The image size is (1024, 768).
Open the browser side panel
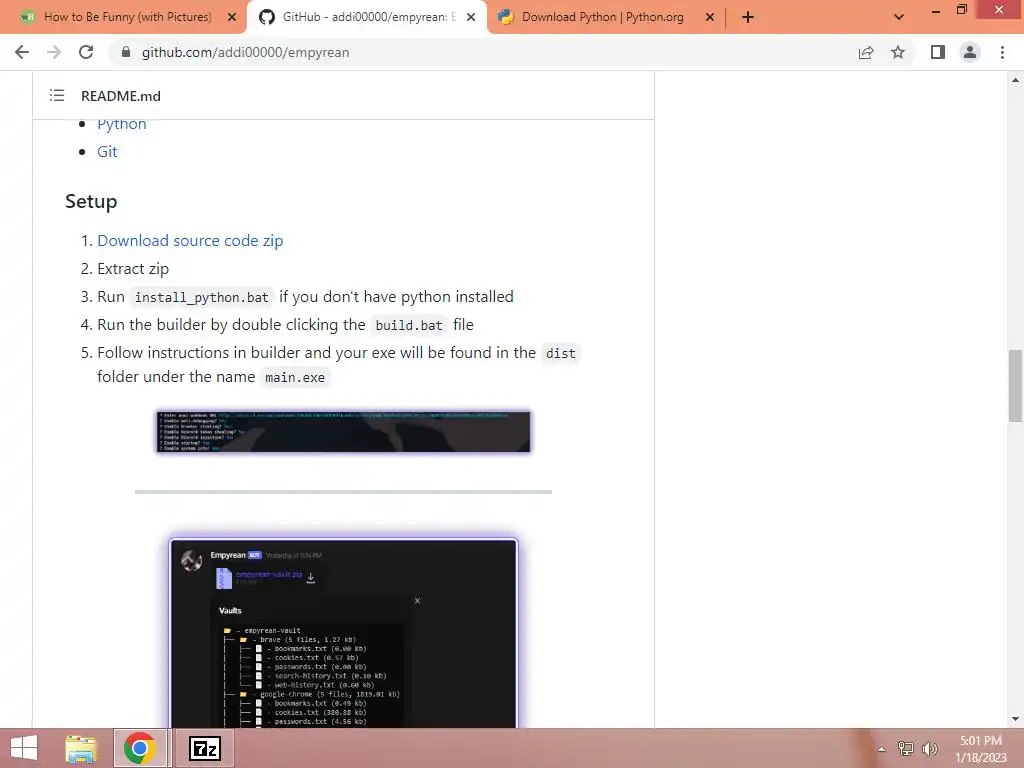pyautogui.click(x=938, y=52)
